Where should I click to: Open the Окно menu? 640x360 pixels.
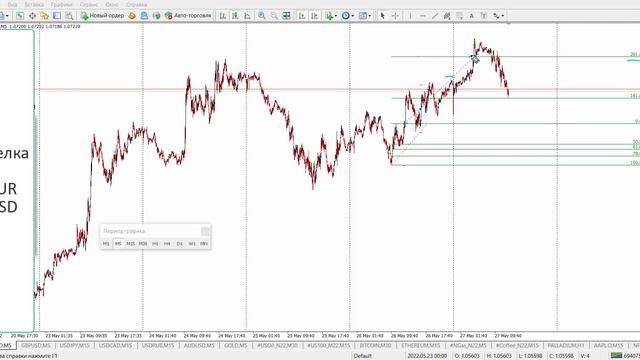(x=111, y=4)
